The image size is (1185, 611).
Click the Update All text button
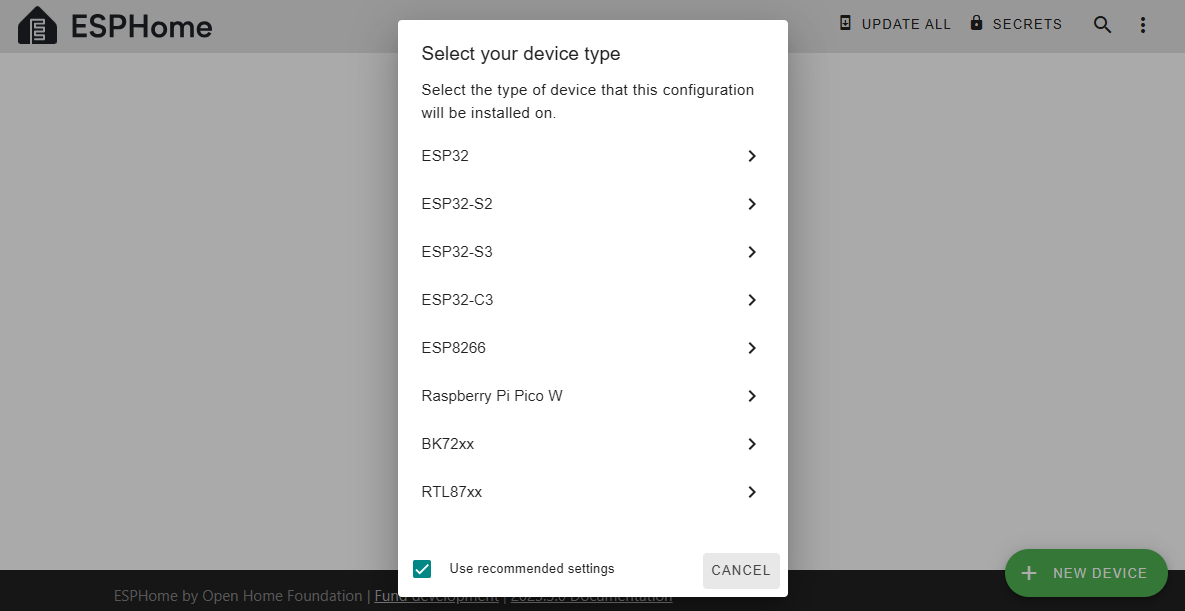tap(906, 24)
